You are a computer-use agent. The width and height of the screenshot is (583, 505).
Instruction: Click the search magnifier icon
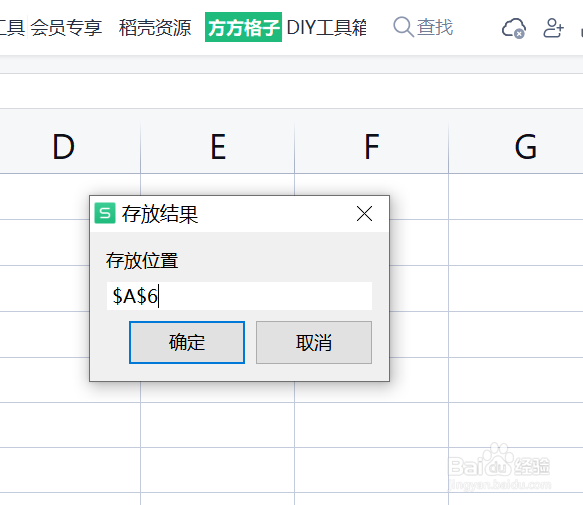[x=403, y=27]
